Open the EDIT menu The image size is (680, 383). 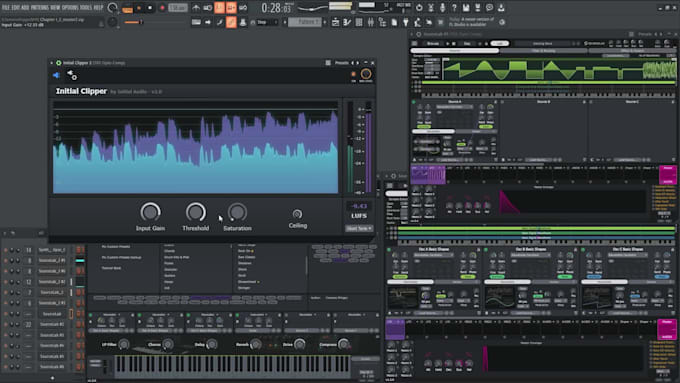click(16, 7)
